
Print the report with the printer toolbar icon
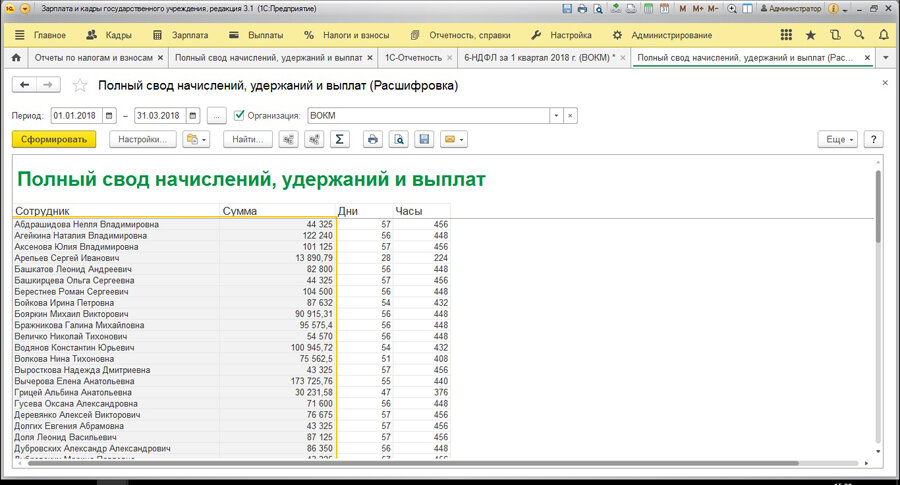coord(373,139)
